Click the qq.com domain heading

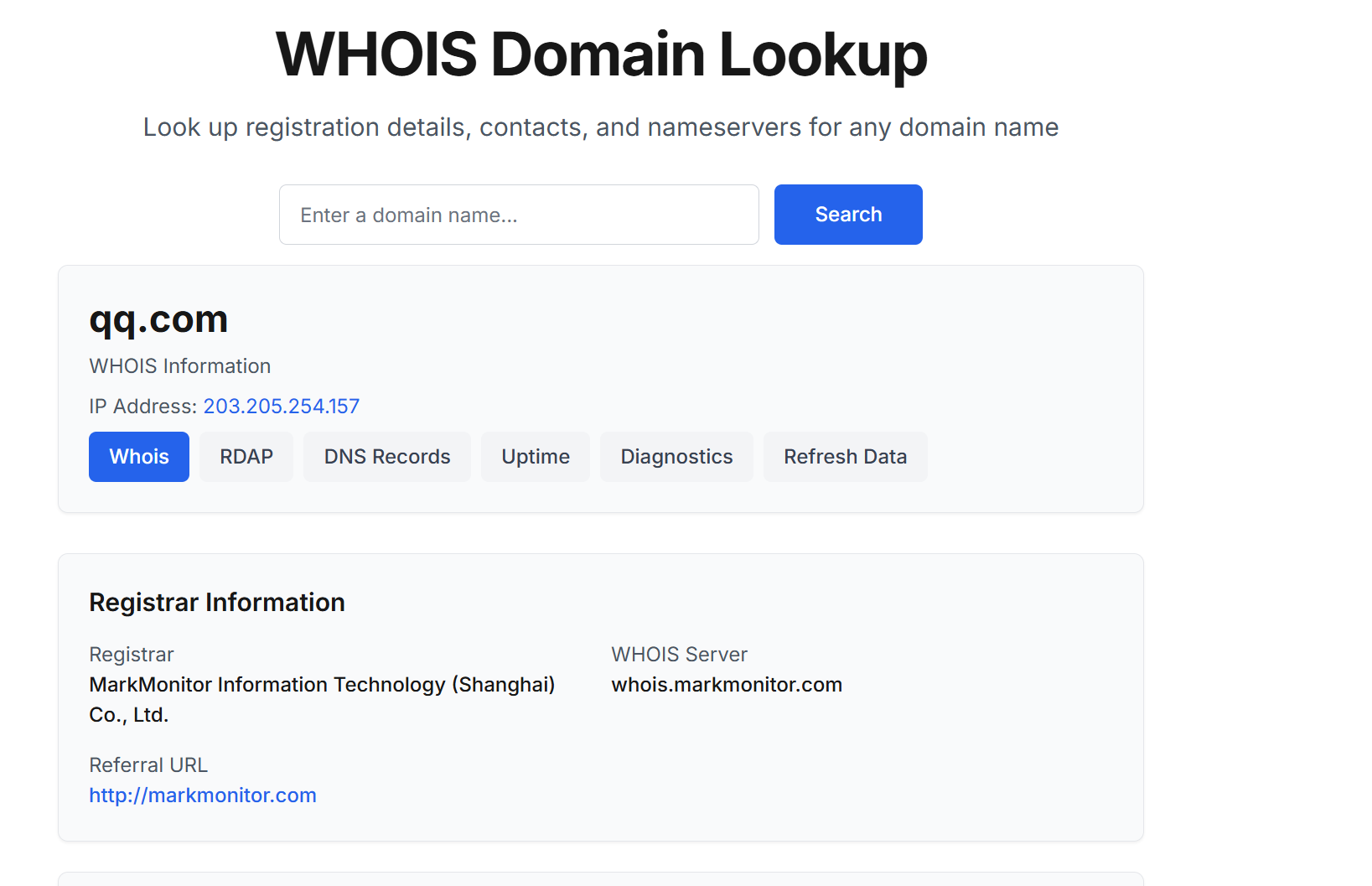[x=158, y=319]
